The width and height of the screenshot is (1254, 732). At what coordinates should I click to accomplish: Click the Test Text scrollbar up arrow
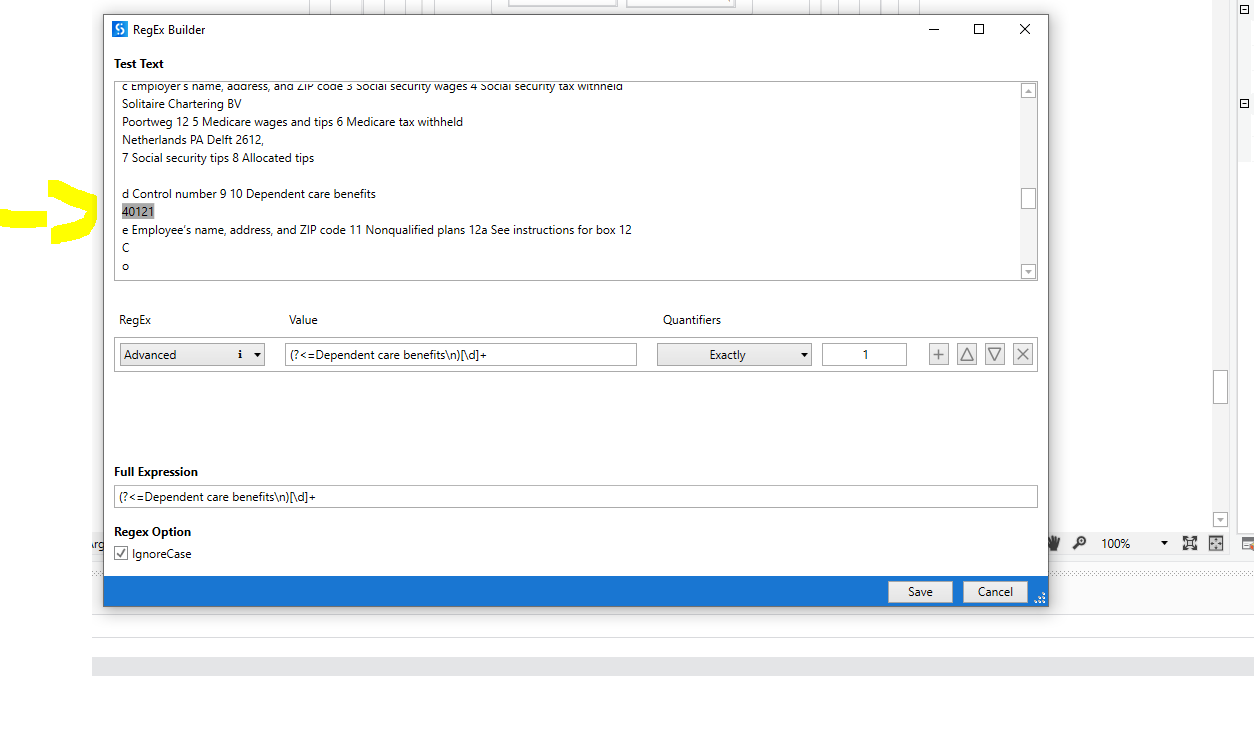1028,90
